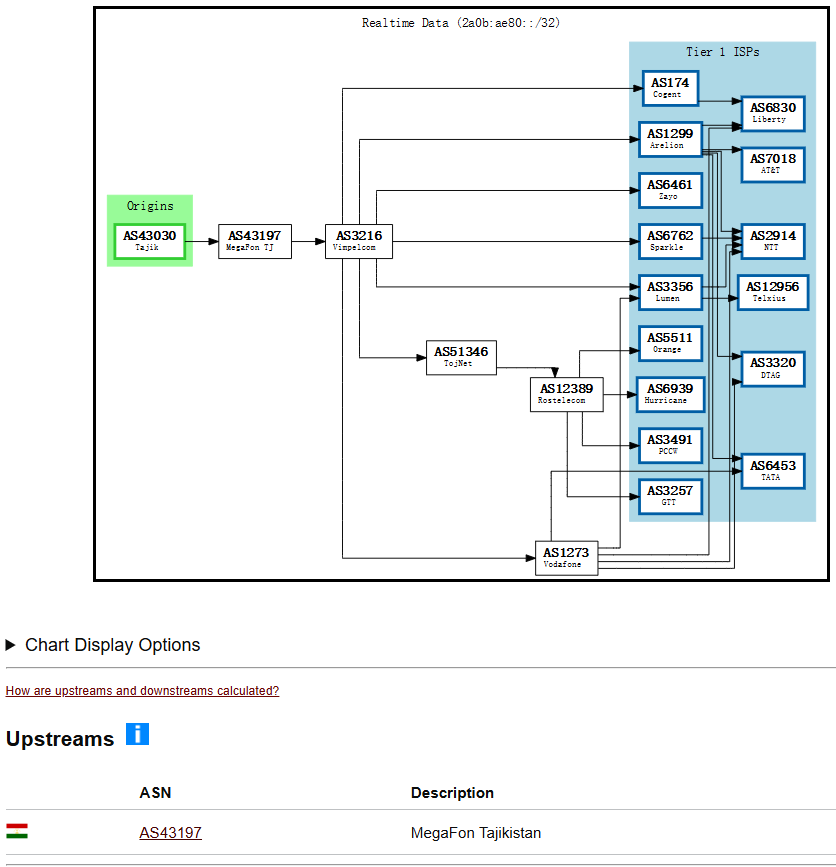Click the AS1273 Vodafone node

point(567,558)
